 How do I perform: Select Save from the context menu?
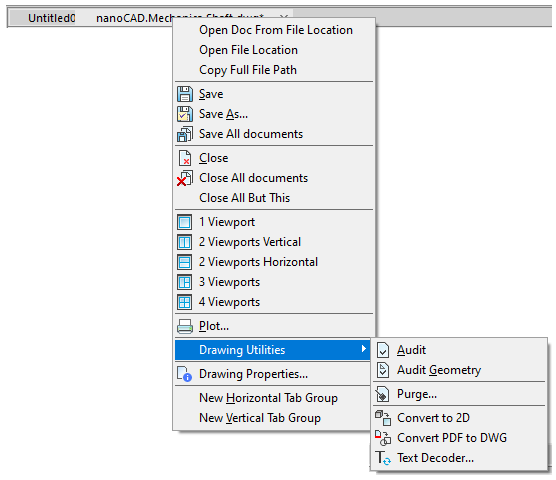(274, 94)
